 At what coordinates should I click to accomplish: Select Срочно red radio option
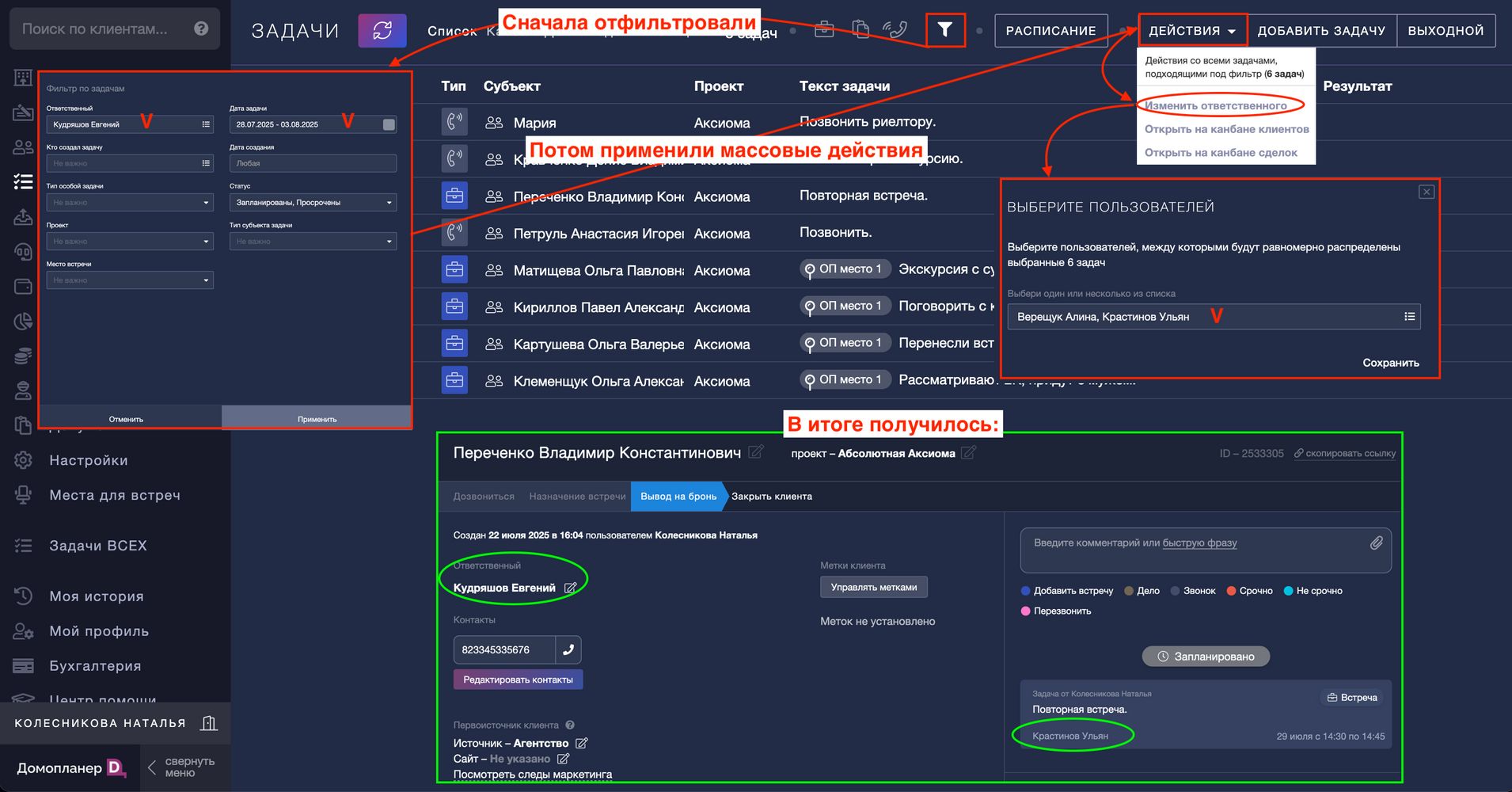[1232, 591]
